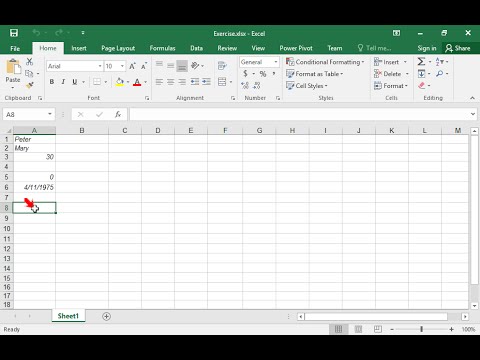This screenshot has height=360, width=480.
Task: Align text left
Action: click(x=159, y=82)
